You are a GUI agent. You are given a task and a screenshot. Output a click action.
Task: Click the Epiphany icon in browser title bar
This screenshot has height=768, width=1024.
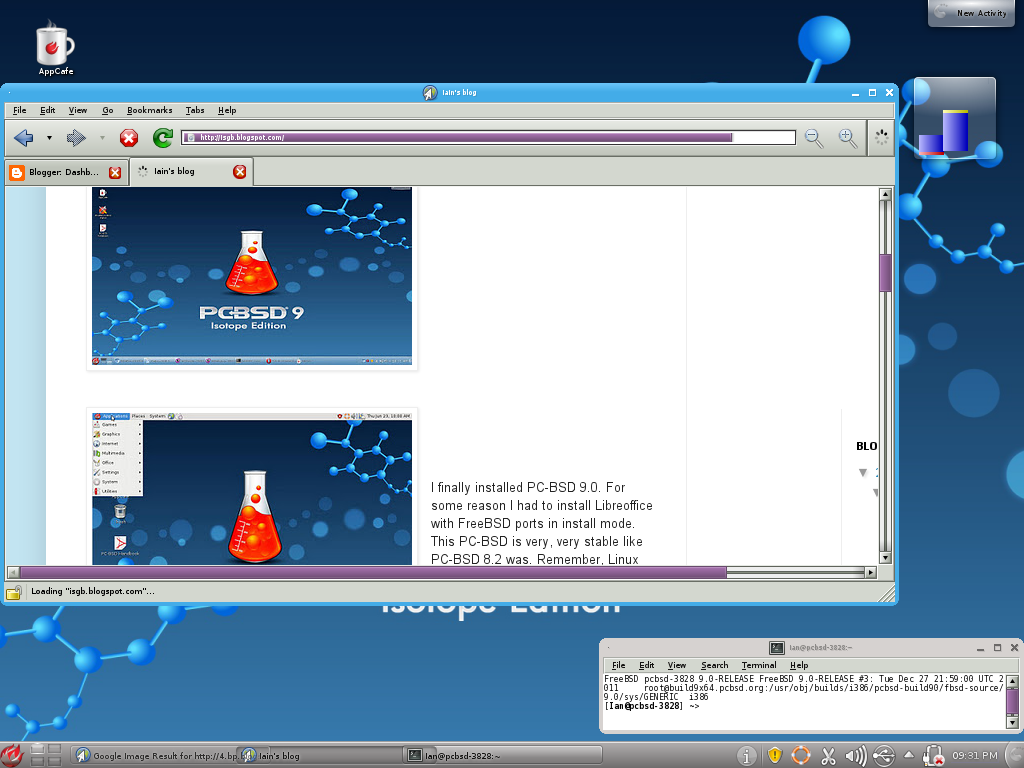(x=430, y=93)
